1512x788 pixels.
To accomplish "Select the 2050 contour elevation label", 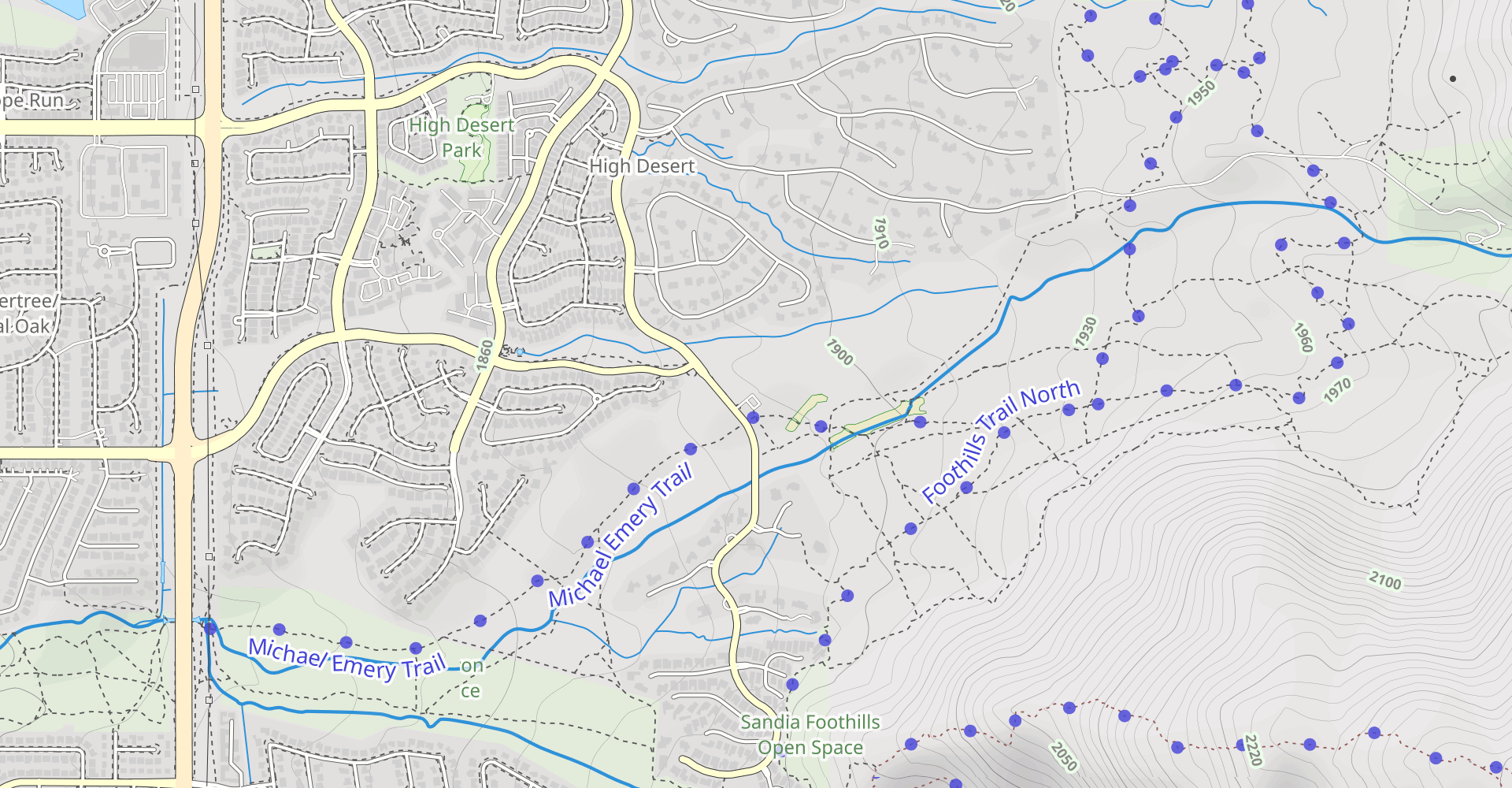I will 1063,756.
